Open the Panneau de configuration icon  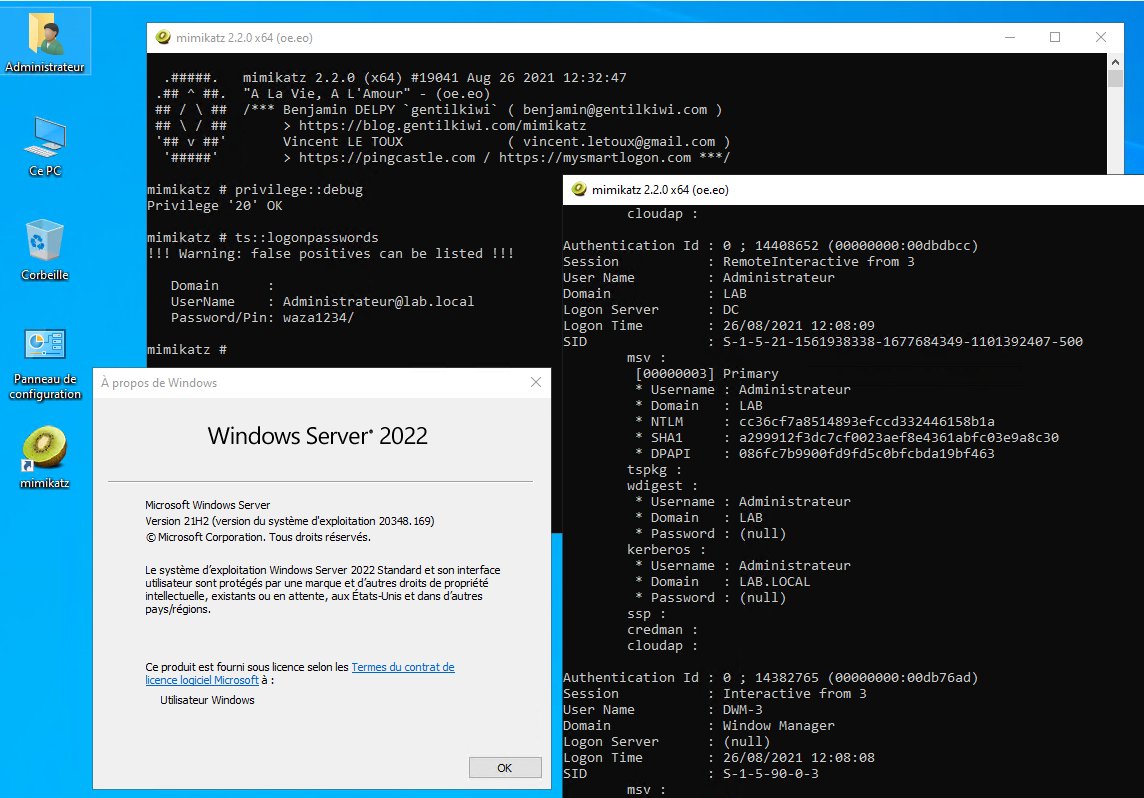point(45,363)
